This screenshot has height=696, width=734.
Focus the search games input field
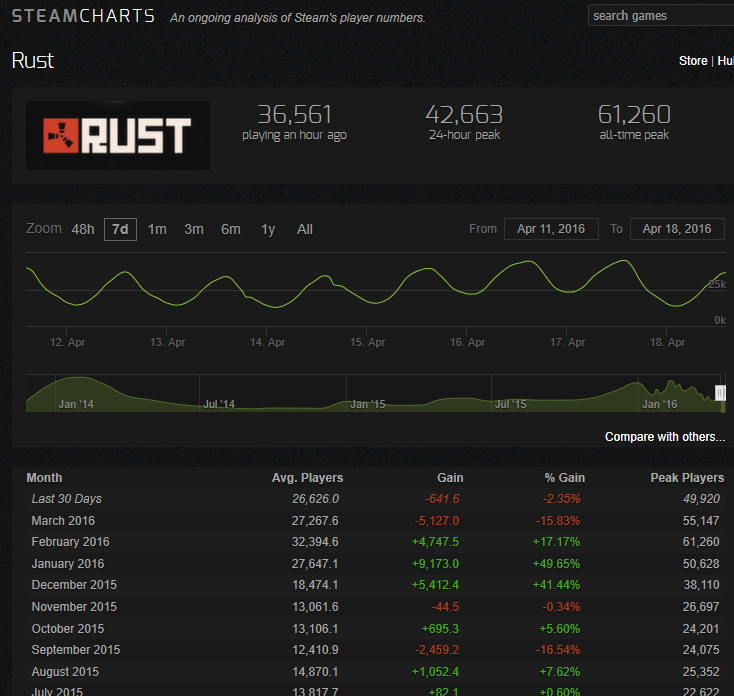[x=661, y=16]
